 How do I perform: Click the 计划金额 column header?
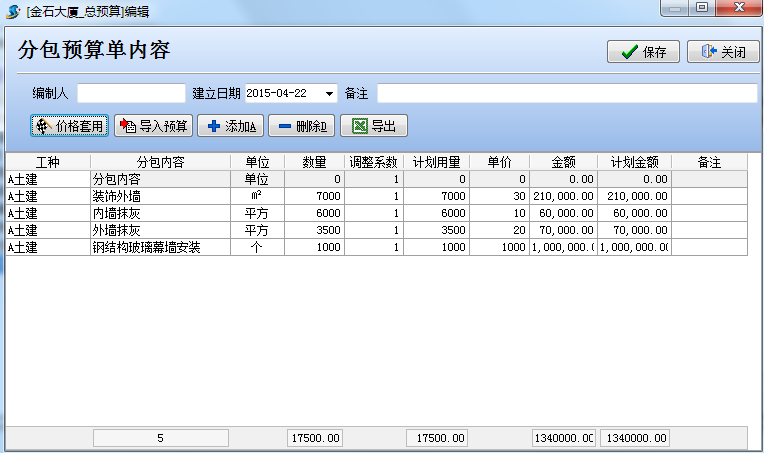click(634, 162)
